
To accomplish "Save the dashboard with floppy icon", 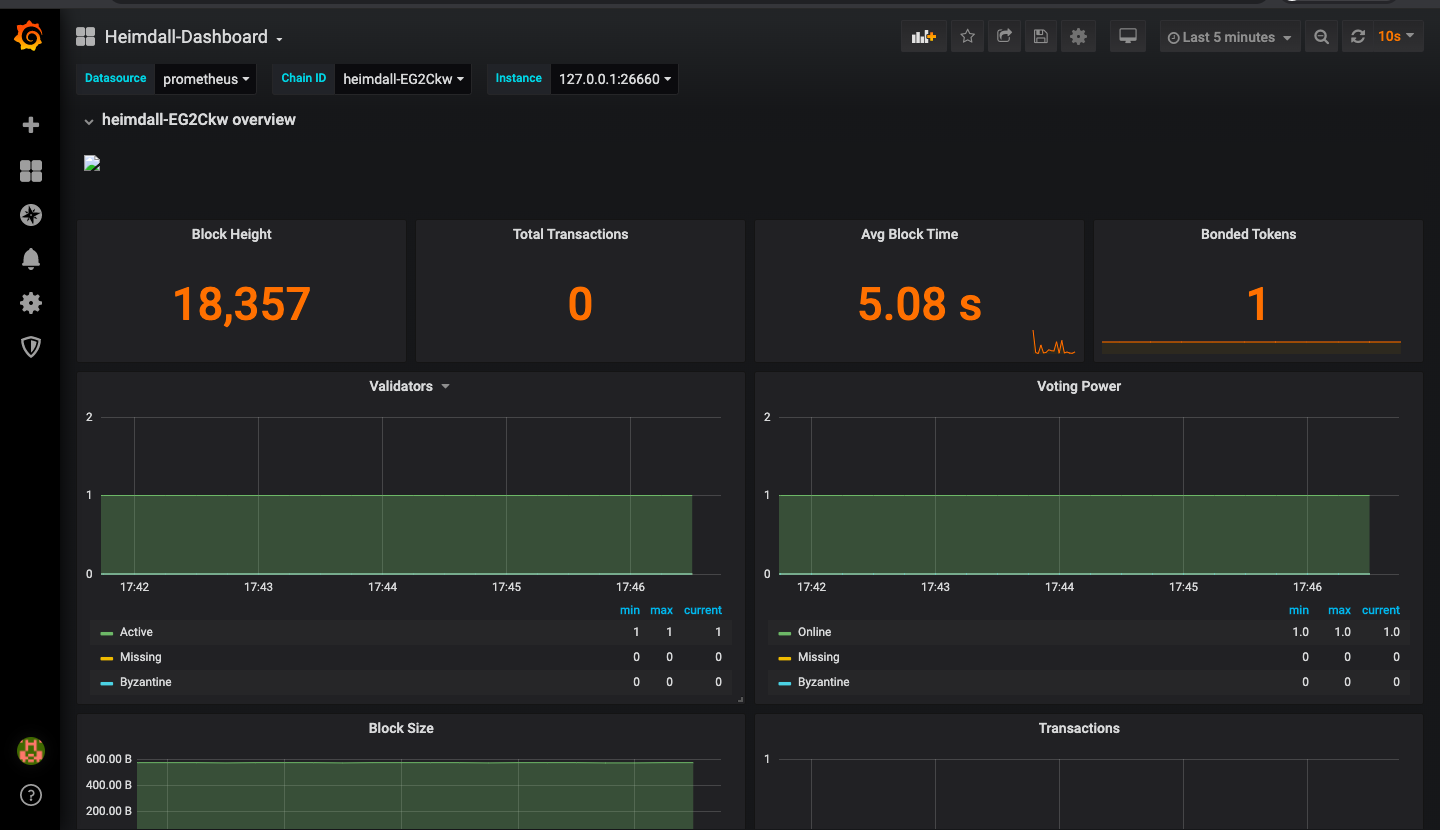I will point(1041,37).
